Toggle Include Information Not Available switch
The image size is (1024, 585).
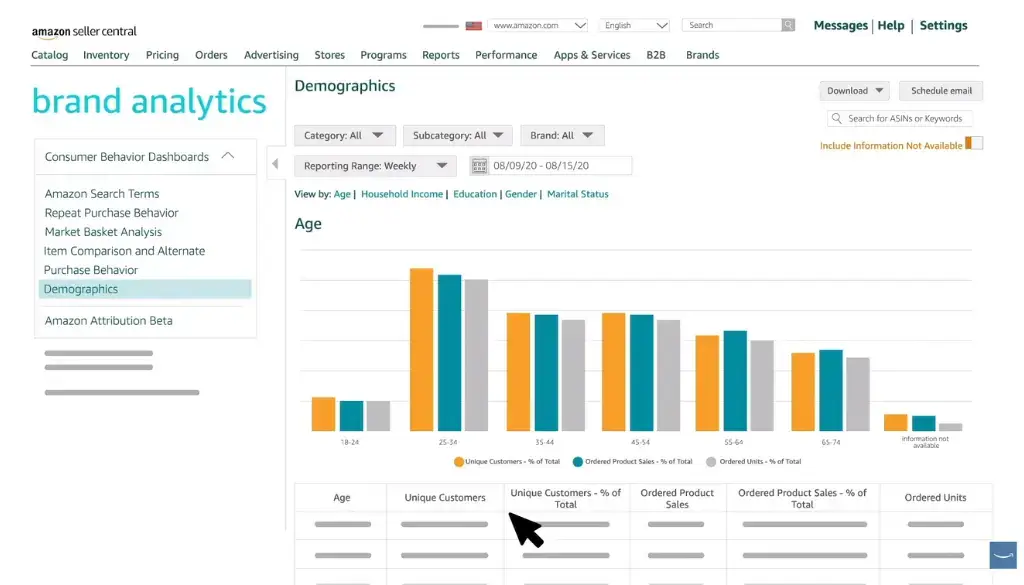[x=974, y=143]
